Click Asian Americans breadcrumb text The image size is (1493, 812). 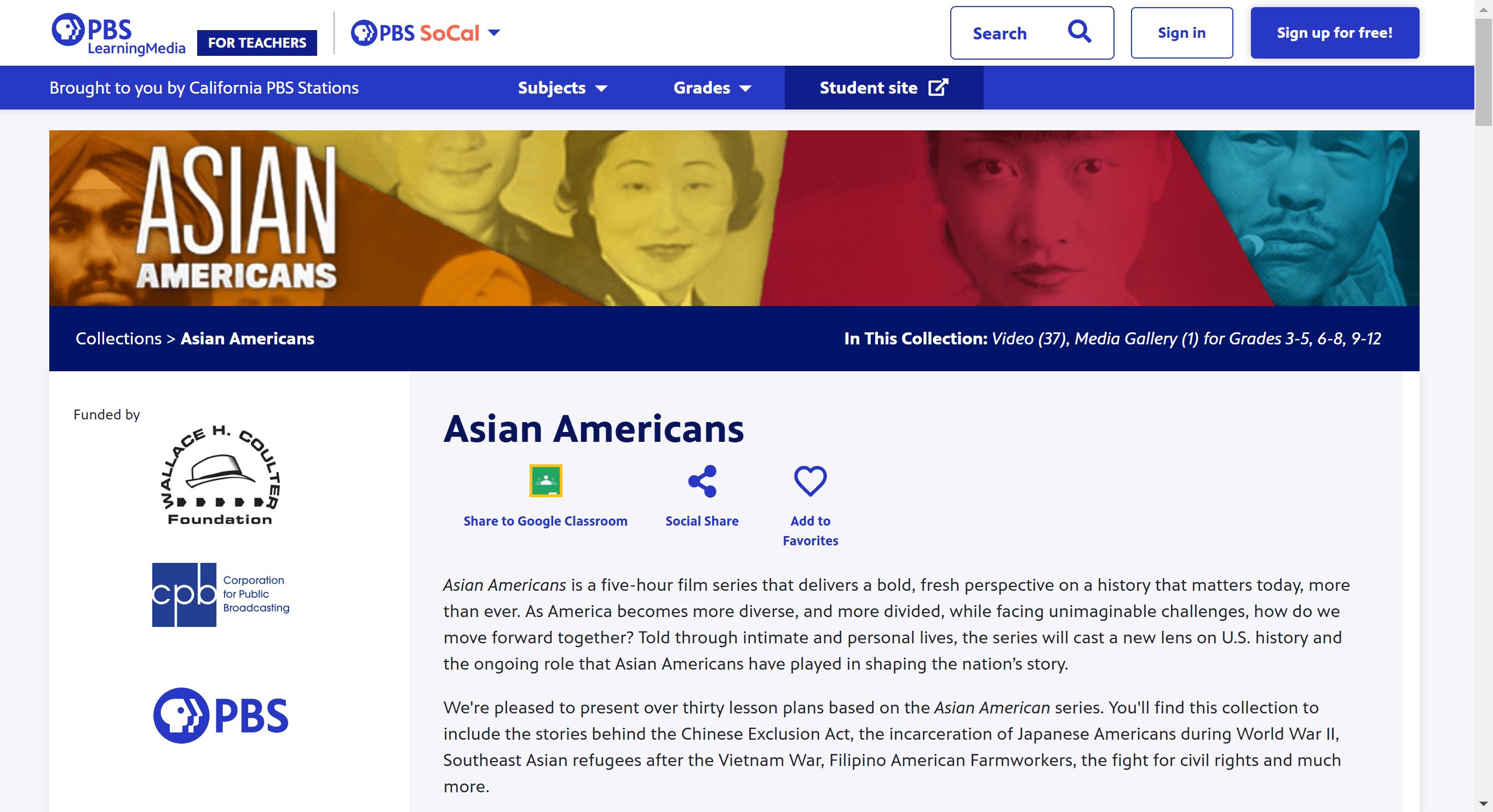pos(248,338)
